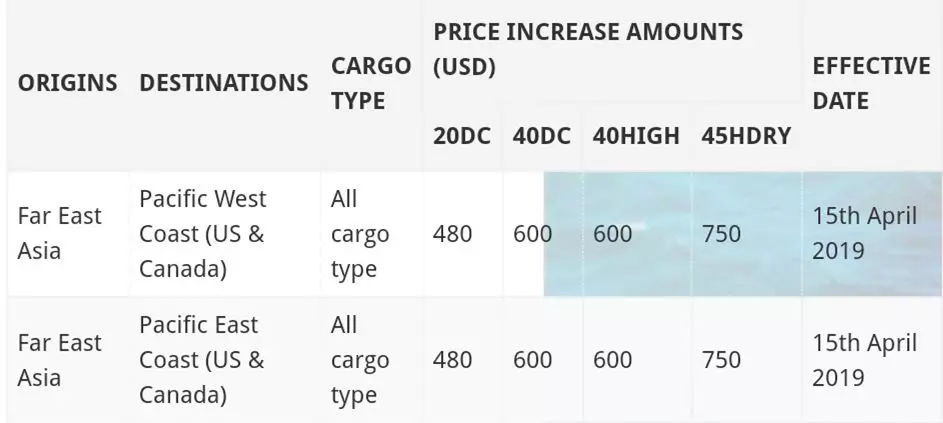The height and width of the screenshot is (423, 943).
Task: Click the 750 value in East Coast row
Action: (x=721, y=360)
